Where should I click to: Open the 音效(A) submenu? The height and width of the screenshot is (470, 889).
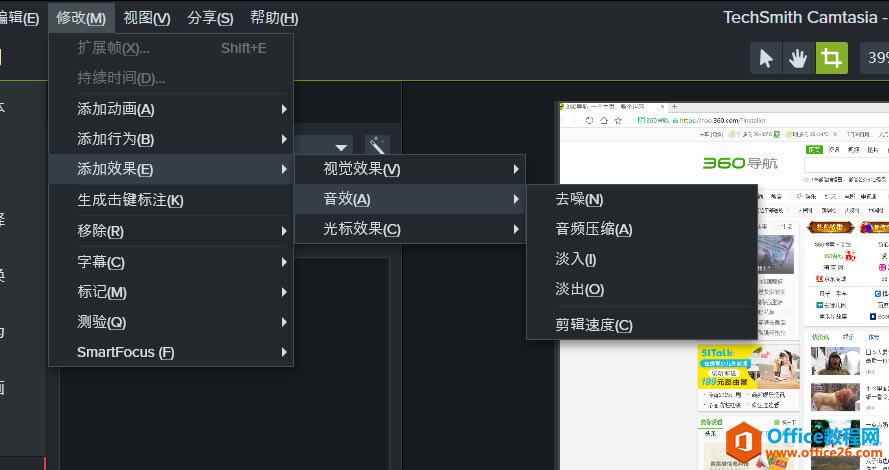(410, 199)
